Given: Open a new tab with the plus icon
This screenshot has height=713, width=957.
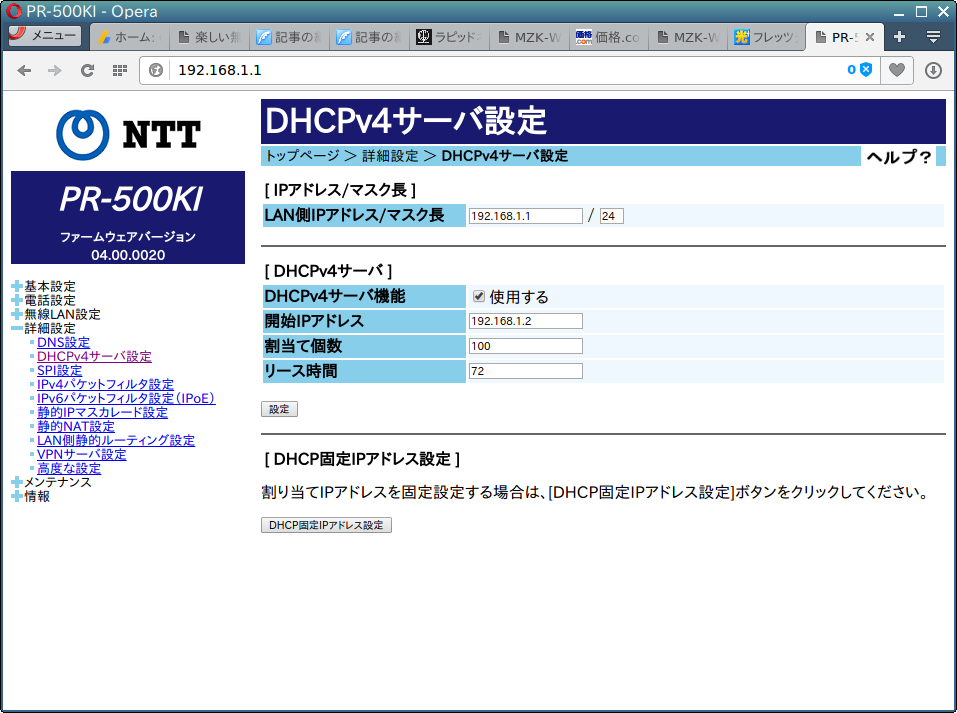Looking at the screenshot, I should pyautogui.click(x=899, y=37).
